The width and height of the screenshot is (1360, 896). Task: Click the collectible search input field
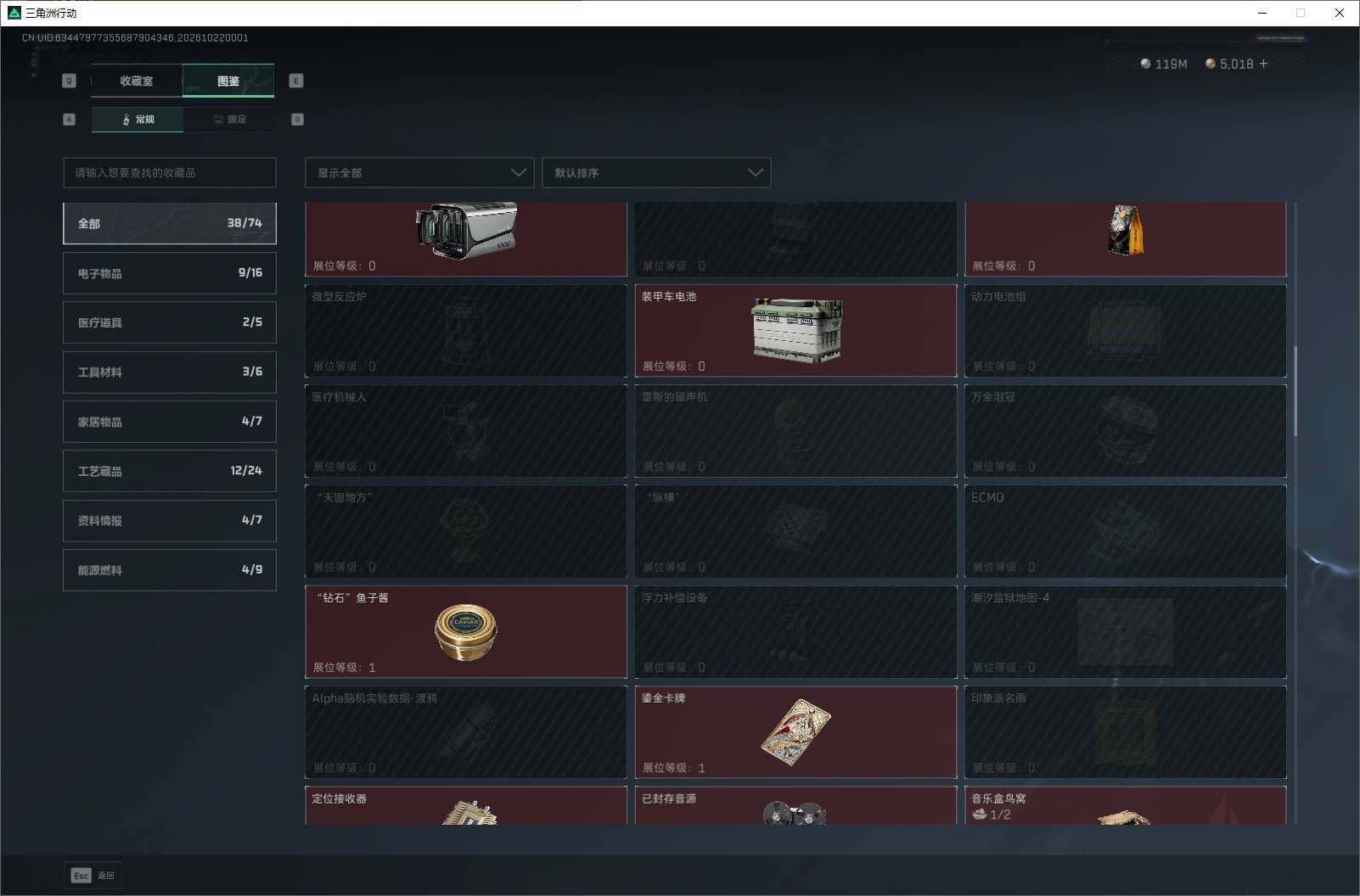click(170, 172)
